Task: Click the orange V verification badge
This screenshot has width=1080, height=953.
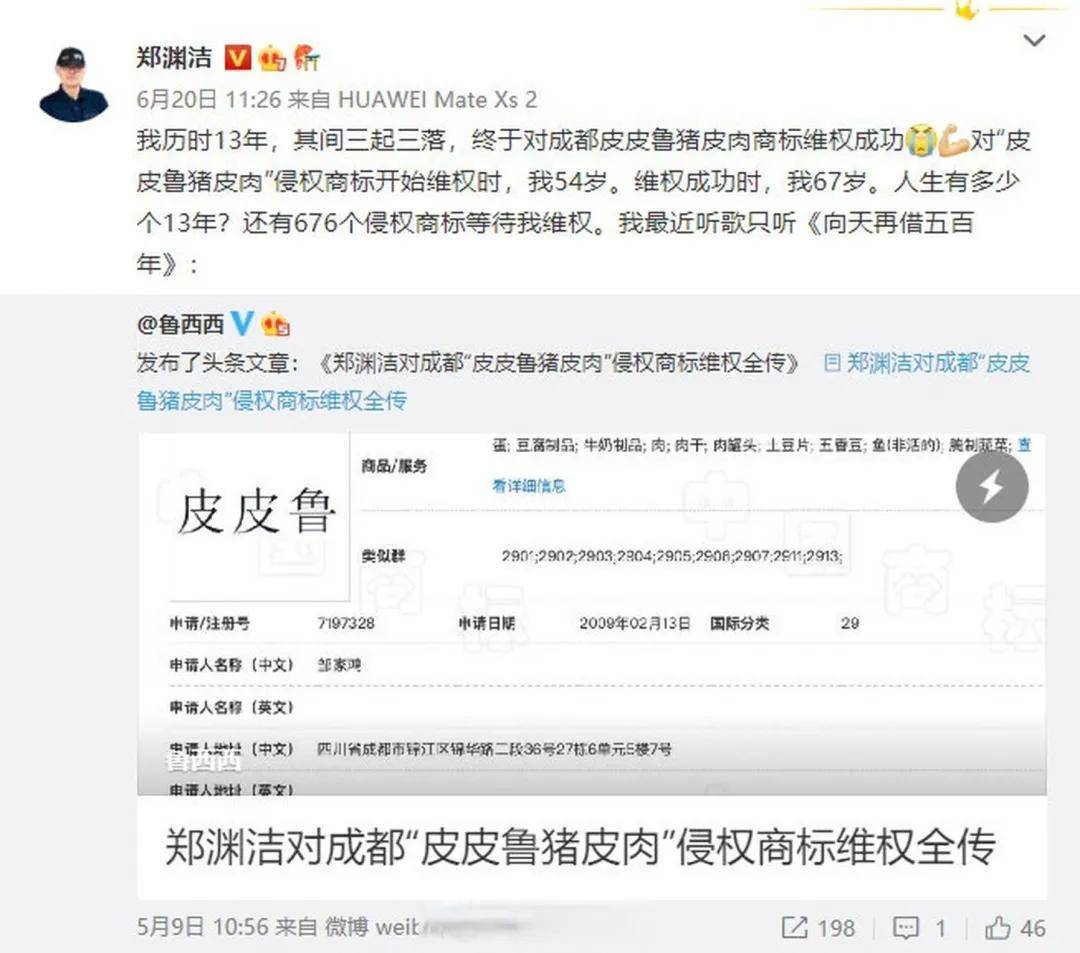Action: click(238, 58)
